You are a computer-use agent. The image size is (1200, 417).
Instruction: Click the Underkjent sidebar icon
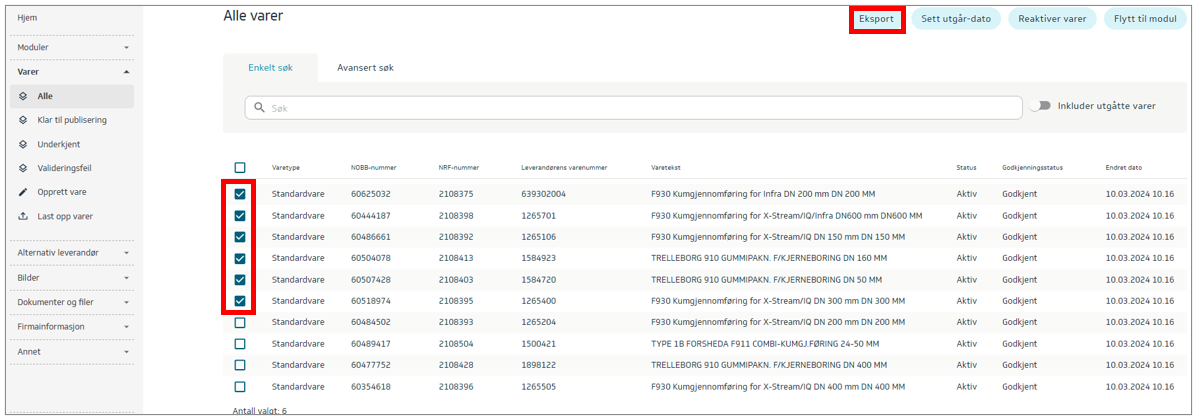(24, 144)
